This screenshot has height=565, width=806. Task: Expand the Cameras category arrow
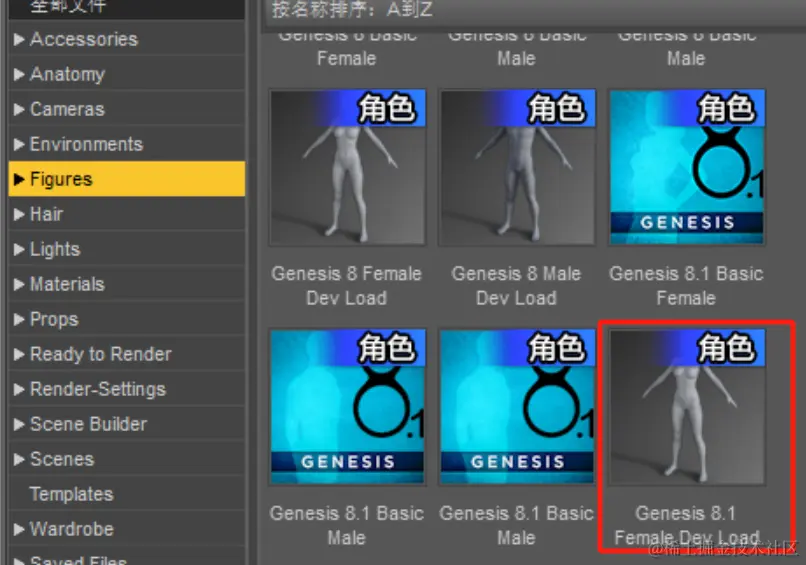pyautogui.click(x=19, y=110)
